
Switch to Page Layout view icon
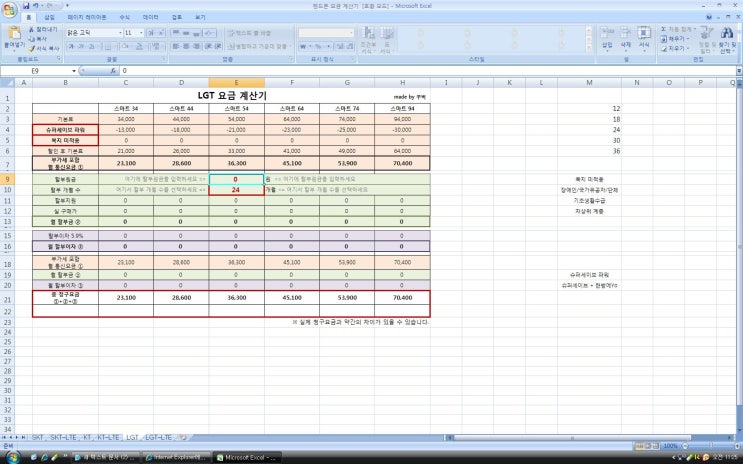pos(647,446)
